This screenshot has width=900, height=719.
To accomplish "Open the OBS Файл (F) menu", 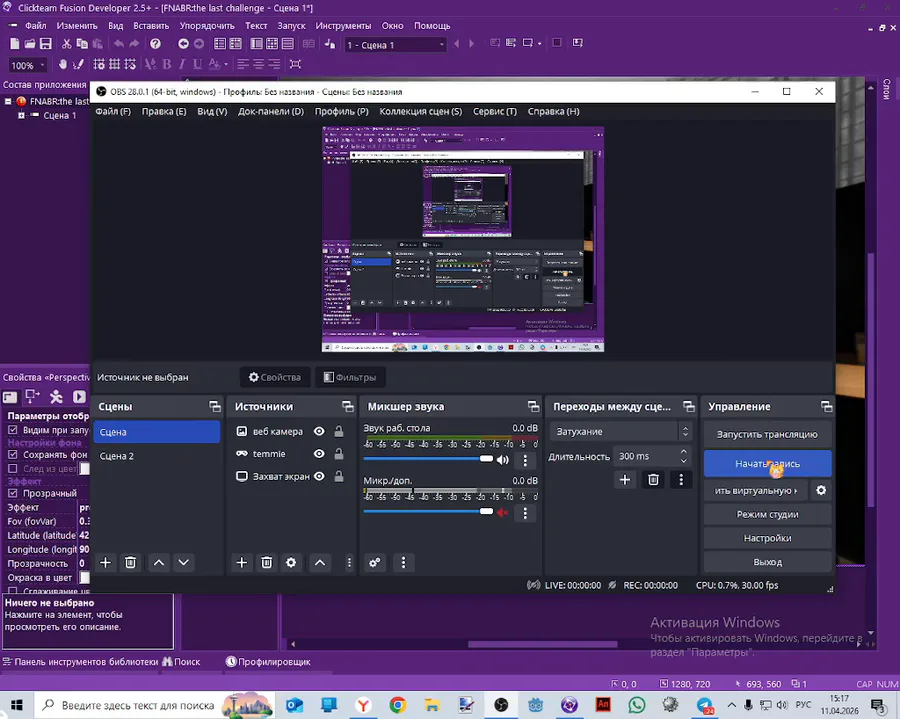I will pos(113,111).
